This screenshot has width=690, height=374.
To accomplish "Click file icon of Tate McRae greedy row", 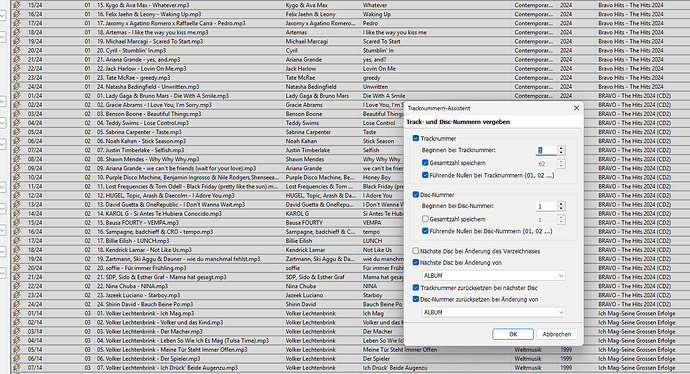I will coord(17,77).
